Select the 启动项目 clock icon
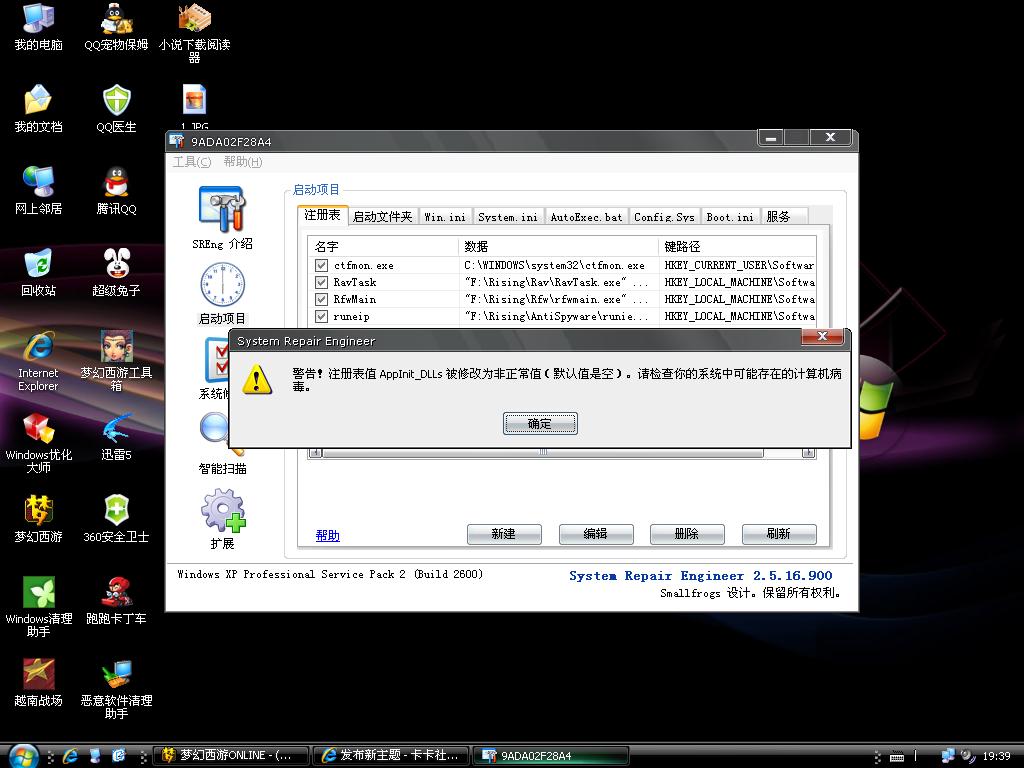This screenshot has width=1024, height=768. tap(222, 285)
